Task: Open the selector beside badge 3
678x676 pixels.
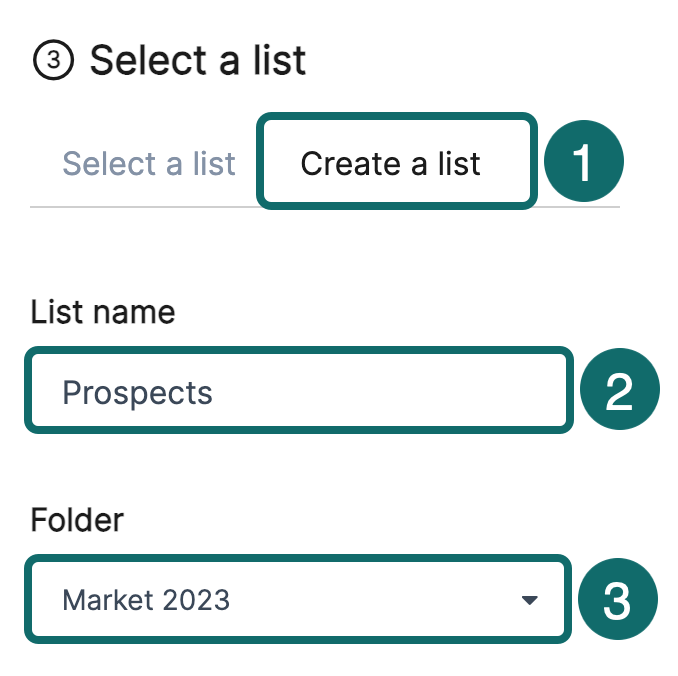Action: [x=298, y=600]
